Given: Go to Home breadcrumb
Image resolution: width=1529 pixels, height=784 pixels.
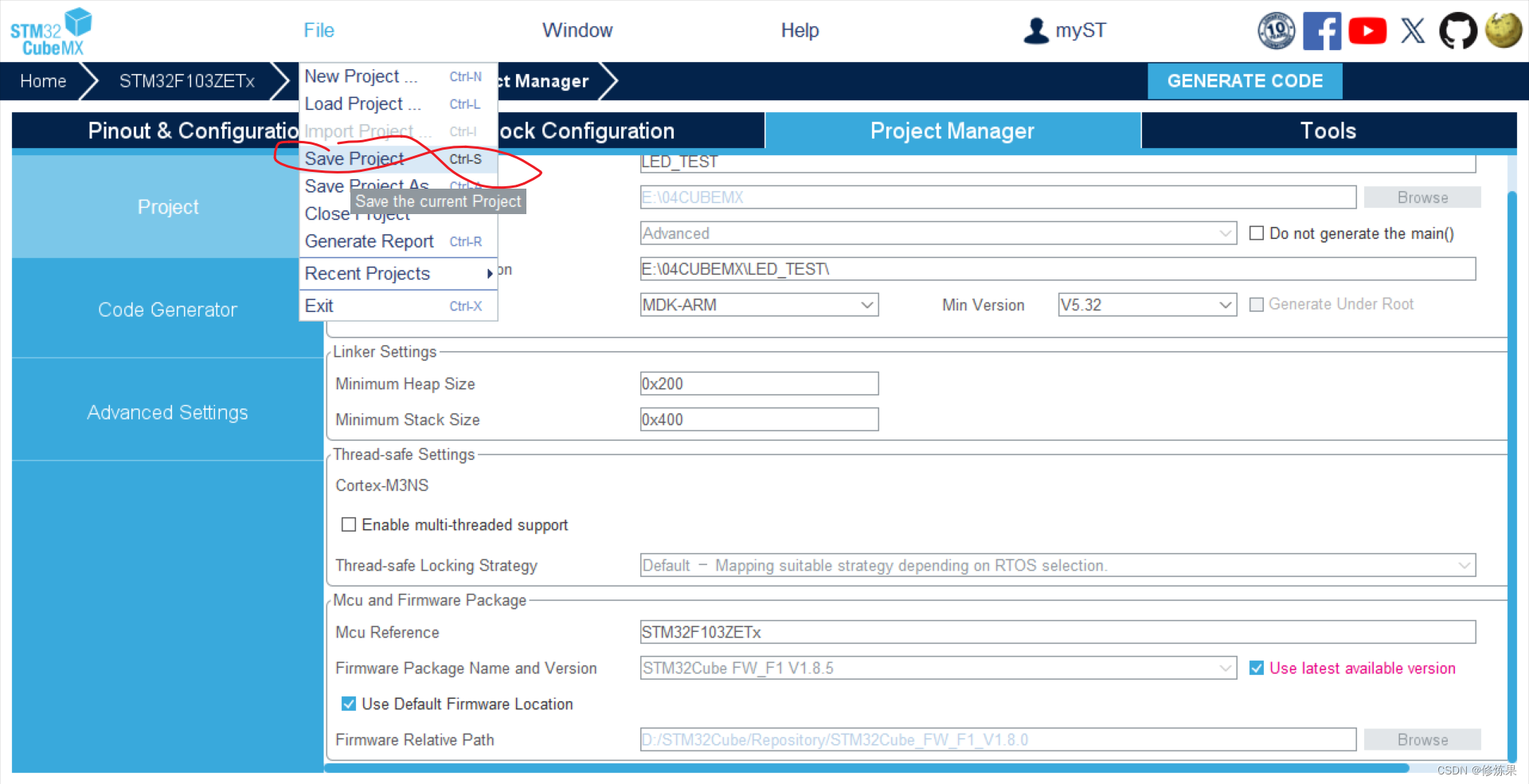Looking at the screenshot, I should pyautogui.click(x=43, y=81).
